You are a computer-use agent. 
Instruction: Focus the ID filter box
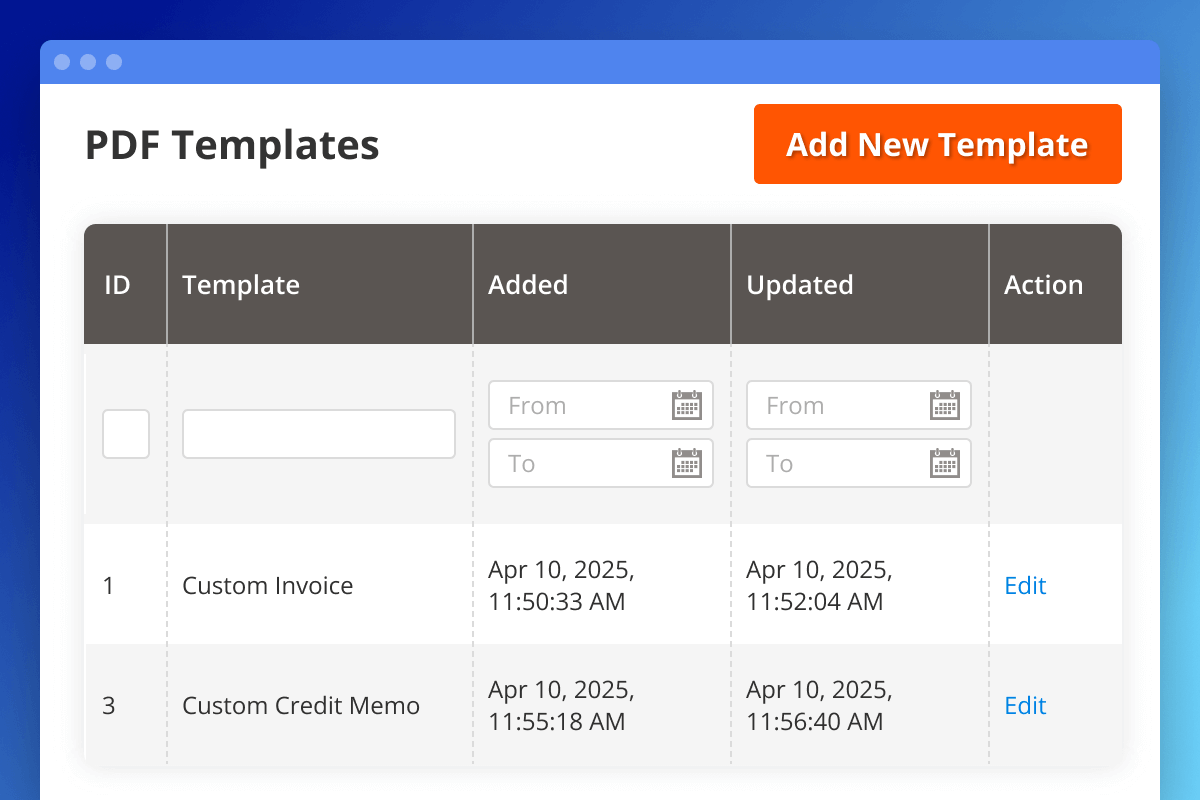tap(126, 434)
